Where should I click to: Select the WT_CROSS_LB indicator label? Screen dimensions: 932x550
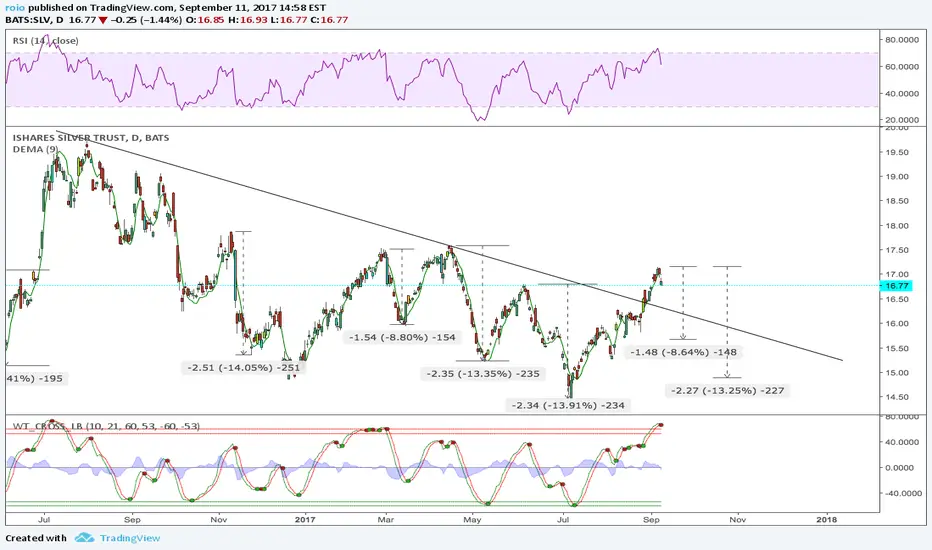point(106,426)
